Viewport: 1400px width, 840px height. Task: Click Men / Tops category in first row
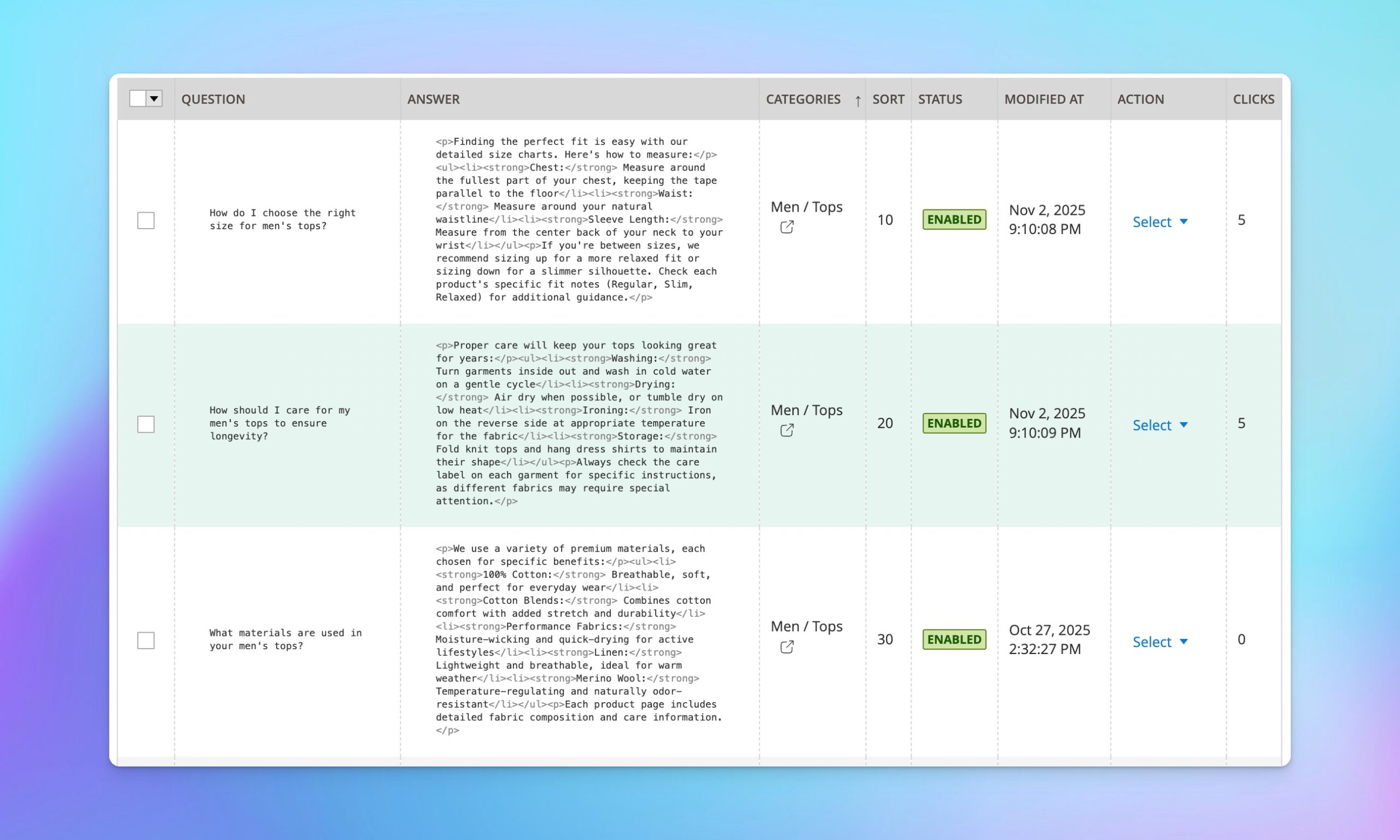click(x=807, y=207)
